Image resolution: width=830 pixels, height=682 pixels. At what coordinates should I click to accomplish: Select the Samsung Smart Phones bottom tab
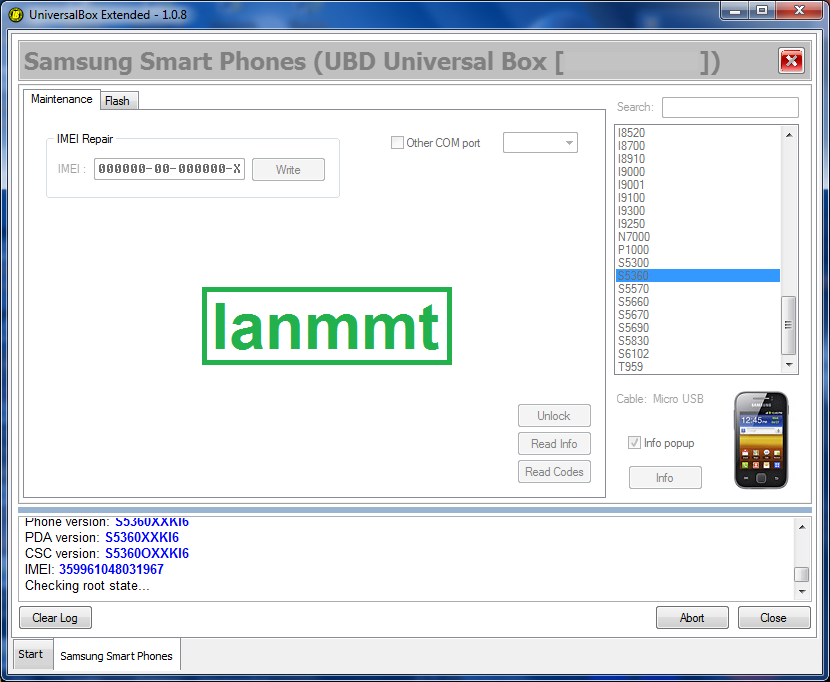click(x=116, y=656)
